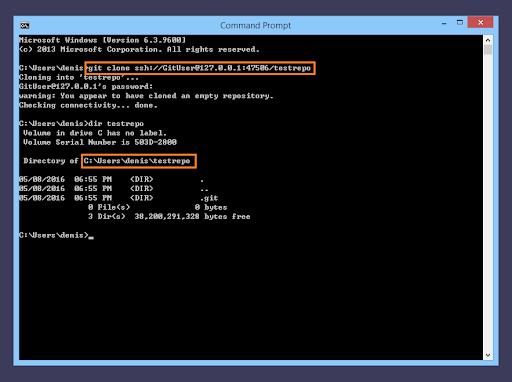Click the Microsoft Windows version line
The width and height of the screenshot is (512, 382).
(102, 40)
